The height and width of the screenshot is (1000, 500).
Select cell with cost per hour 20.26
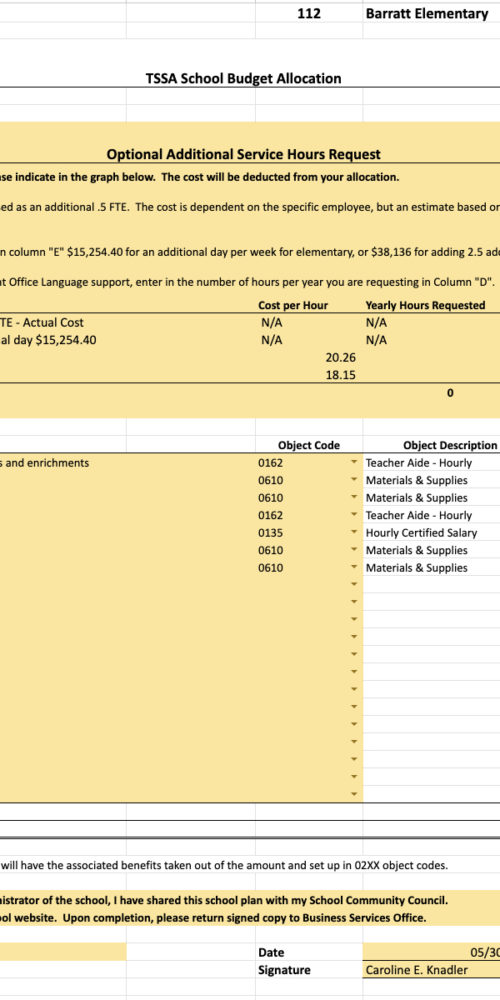click(x=309, y=358)
